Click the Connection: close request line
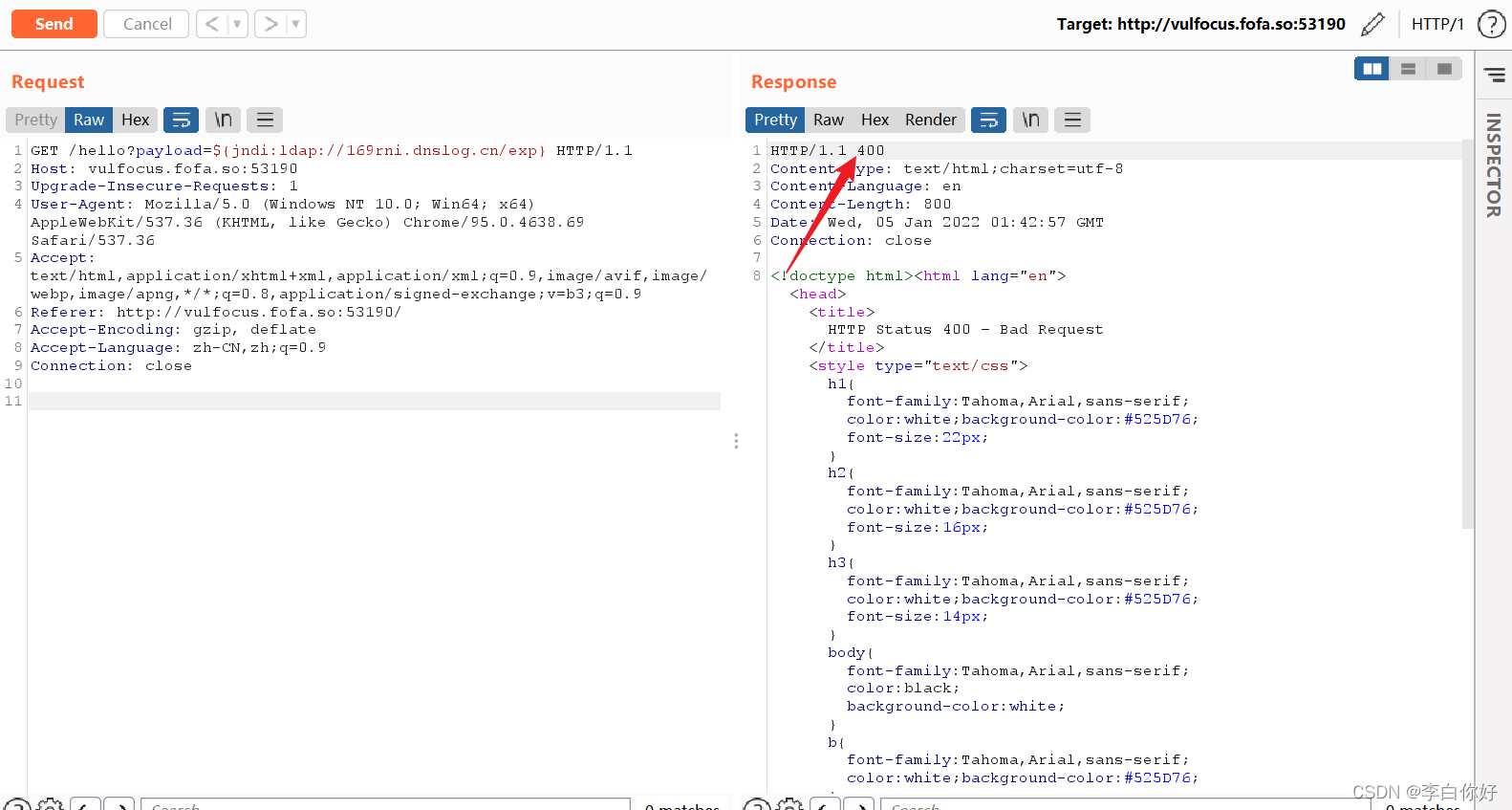 click(111, 365)
